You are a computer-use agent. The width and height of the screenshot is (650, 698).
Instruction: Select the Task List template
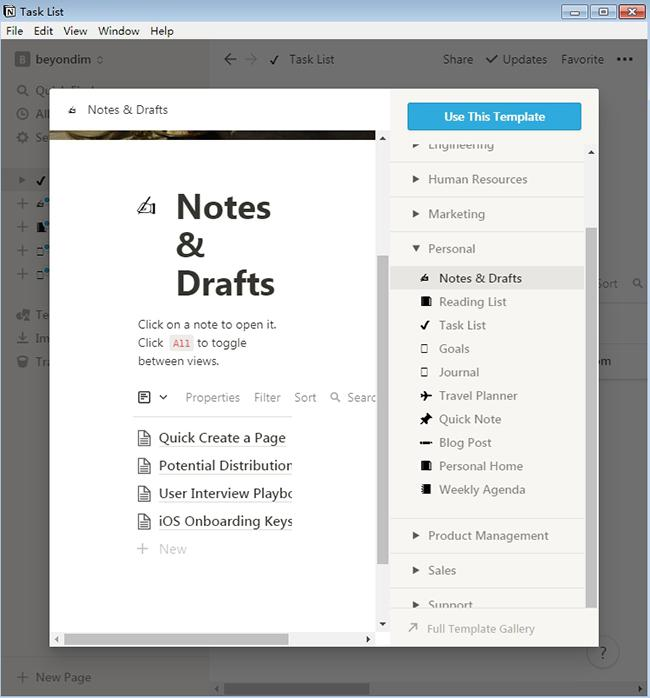pyautogui.click(x=487, y=325)
